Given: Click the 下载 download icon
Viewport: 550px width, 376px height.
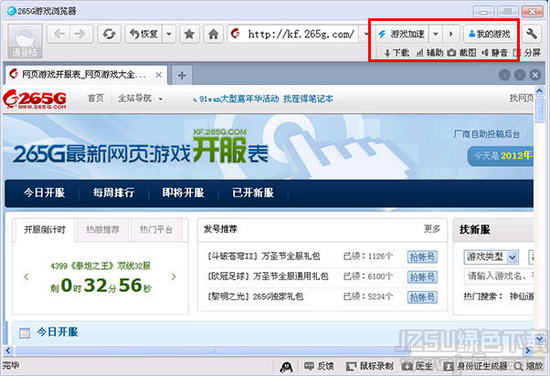Looking at the screenshot, I should tap(387, 53).
